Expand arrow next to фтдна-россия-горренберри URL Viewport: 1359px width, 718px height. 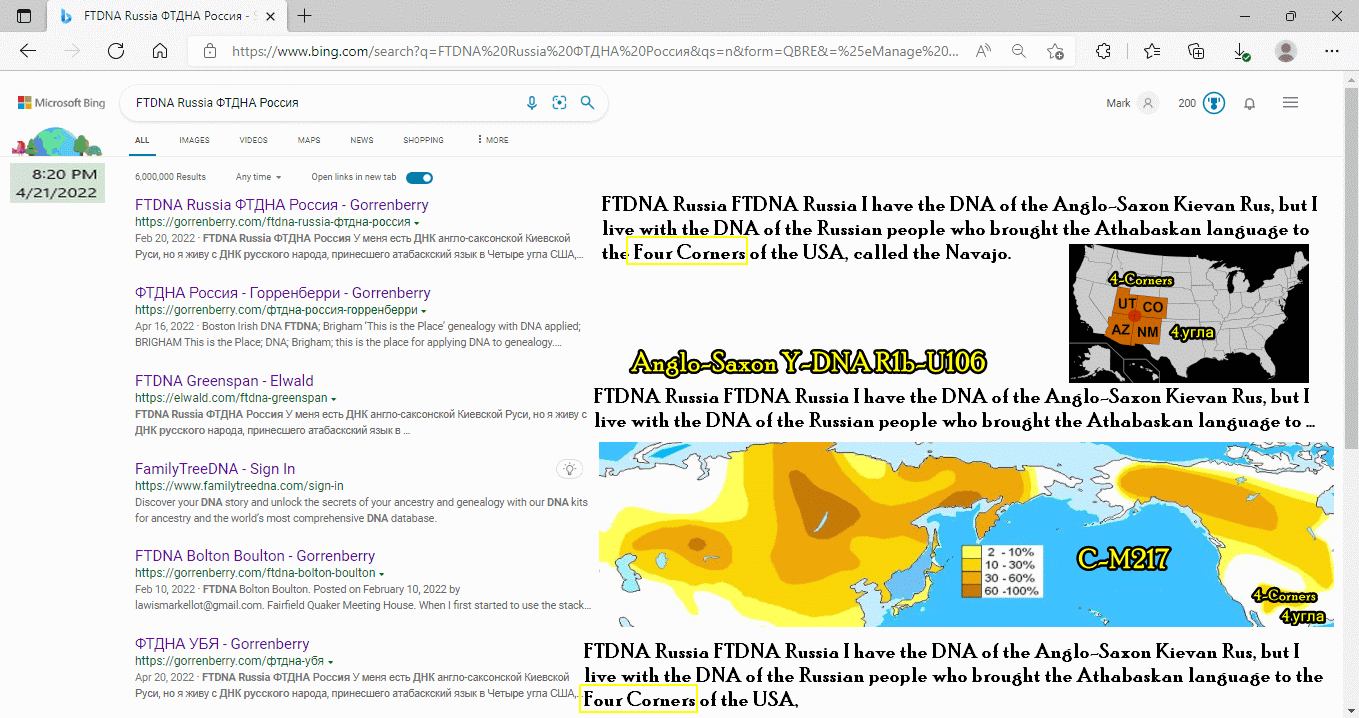click(423, 311)
